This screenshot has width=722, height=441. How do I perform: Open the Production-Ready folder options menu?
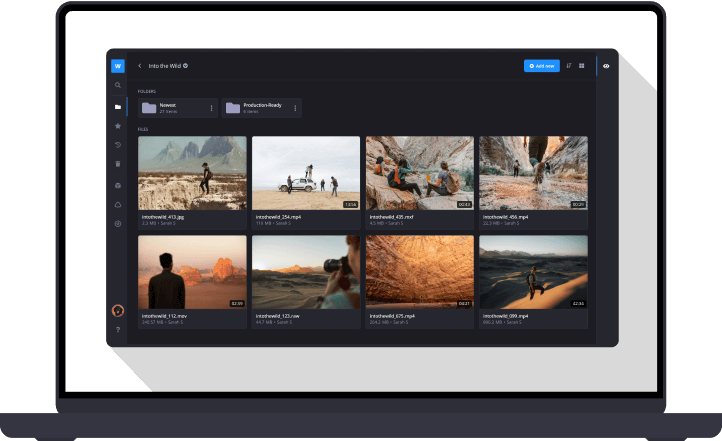tap(294, 108)
